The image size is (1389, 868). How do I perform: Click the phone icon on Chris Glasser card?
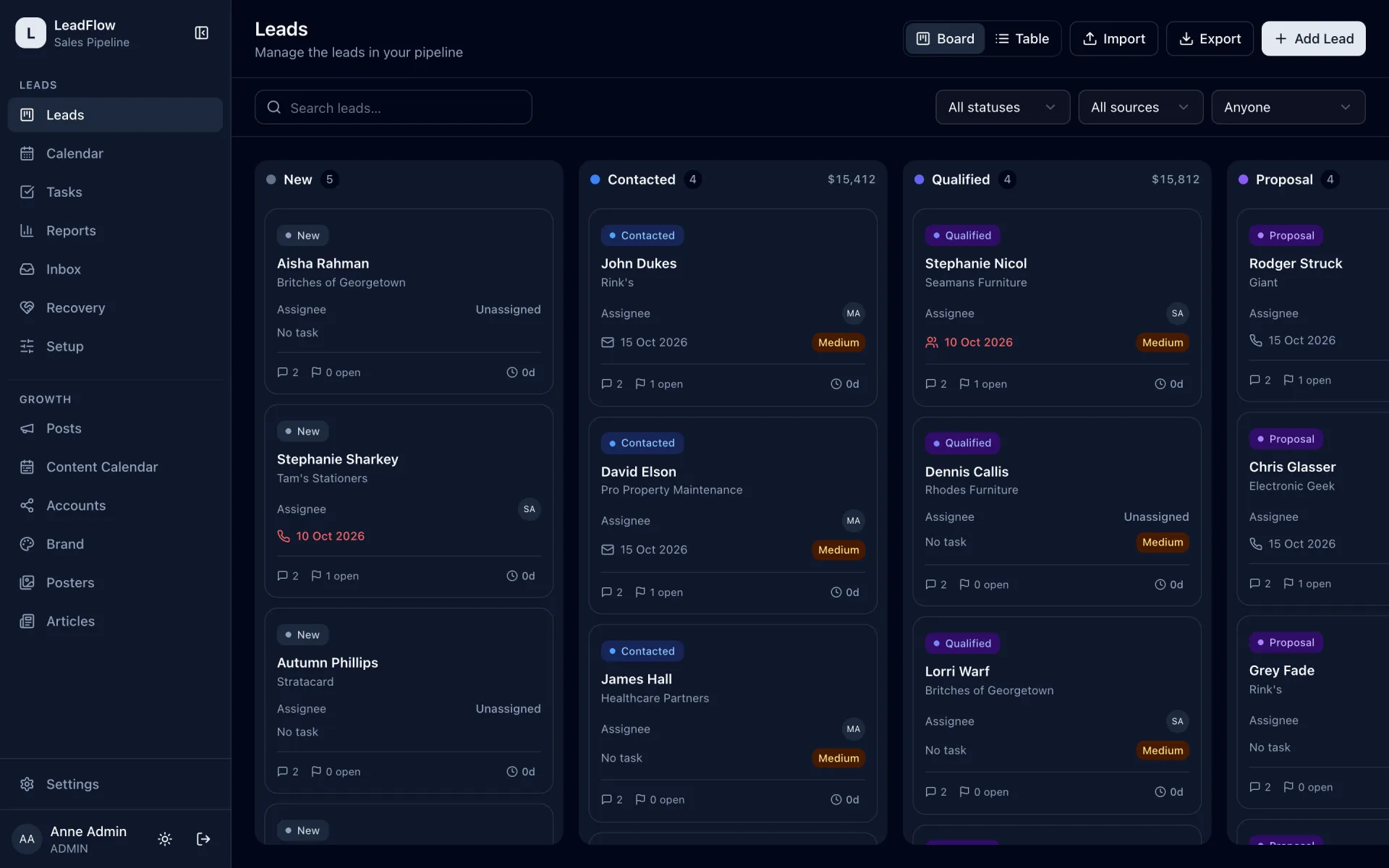tap(1256, 544)
